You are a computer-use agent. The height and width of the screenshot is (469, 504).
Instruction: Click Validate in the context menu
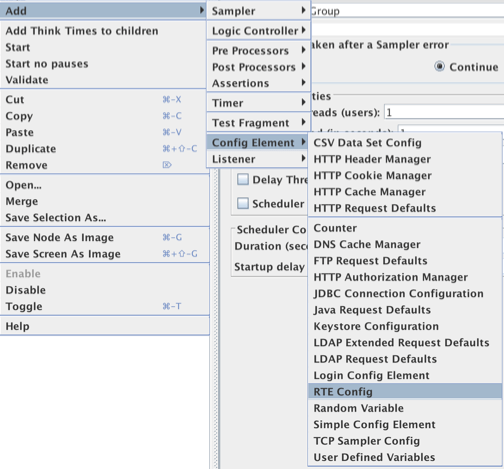click(x=103, y=80)
